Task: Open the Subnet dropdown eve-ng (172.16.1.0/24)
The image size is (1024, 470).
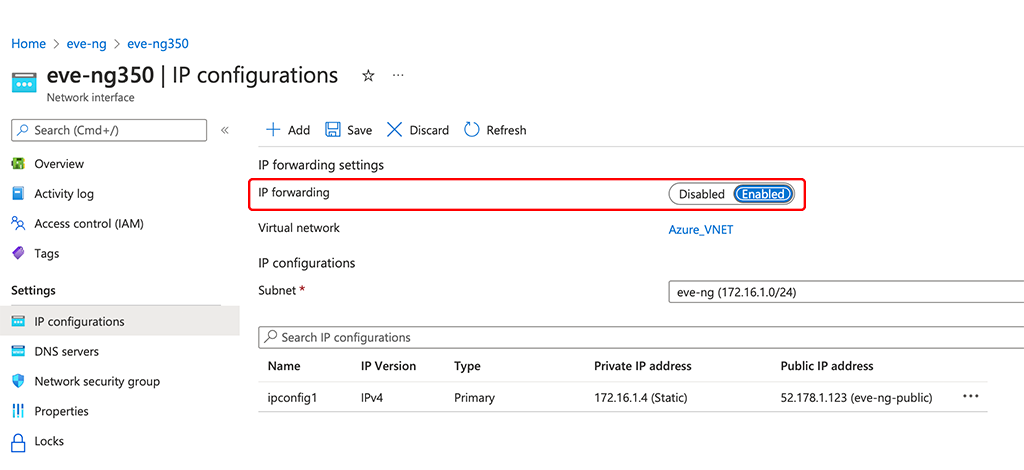Action: [x=846, y=292]
